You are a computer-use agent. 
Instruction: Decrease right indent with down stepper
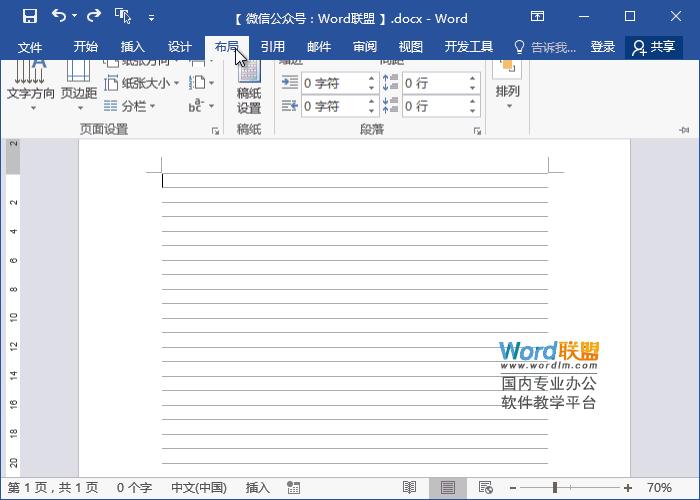click(x=371, y=112)
